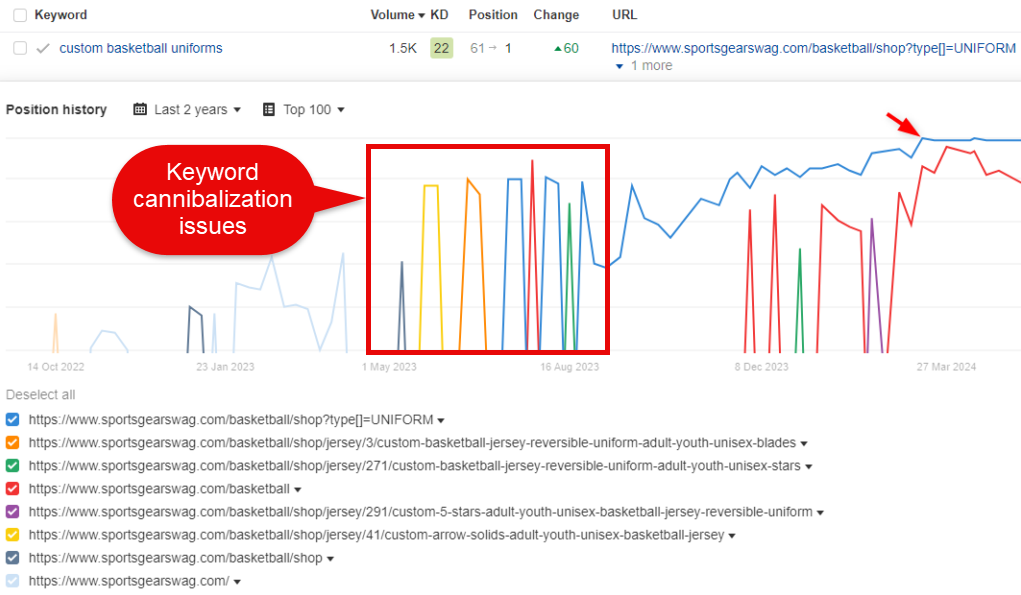Click the '1 May 2023' axis date
The image size is (1021, 595).
389,367
